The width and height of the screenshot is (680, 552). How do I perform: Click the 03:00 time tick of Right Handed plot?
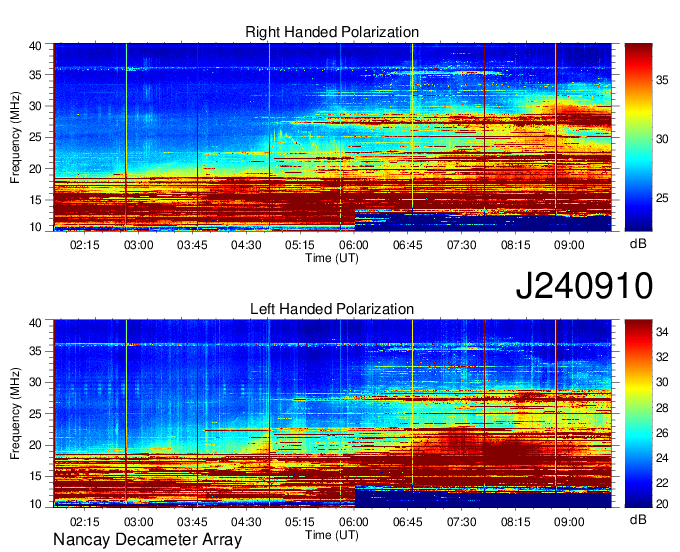point(138,245)
